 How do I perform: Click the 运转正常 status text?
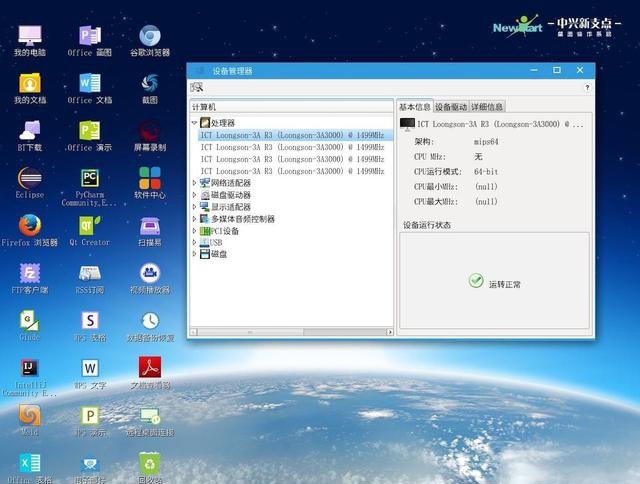coord(504,284)
